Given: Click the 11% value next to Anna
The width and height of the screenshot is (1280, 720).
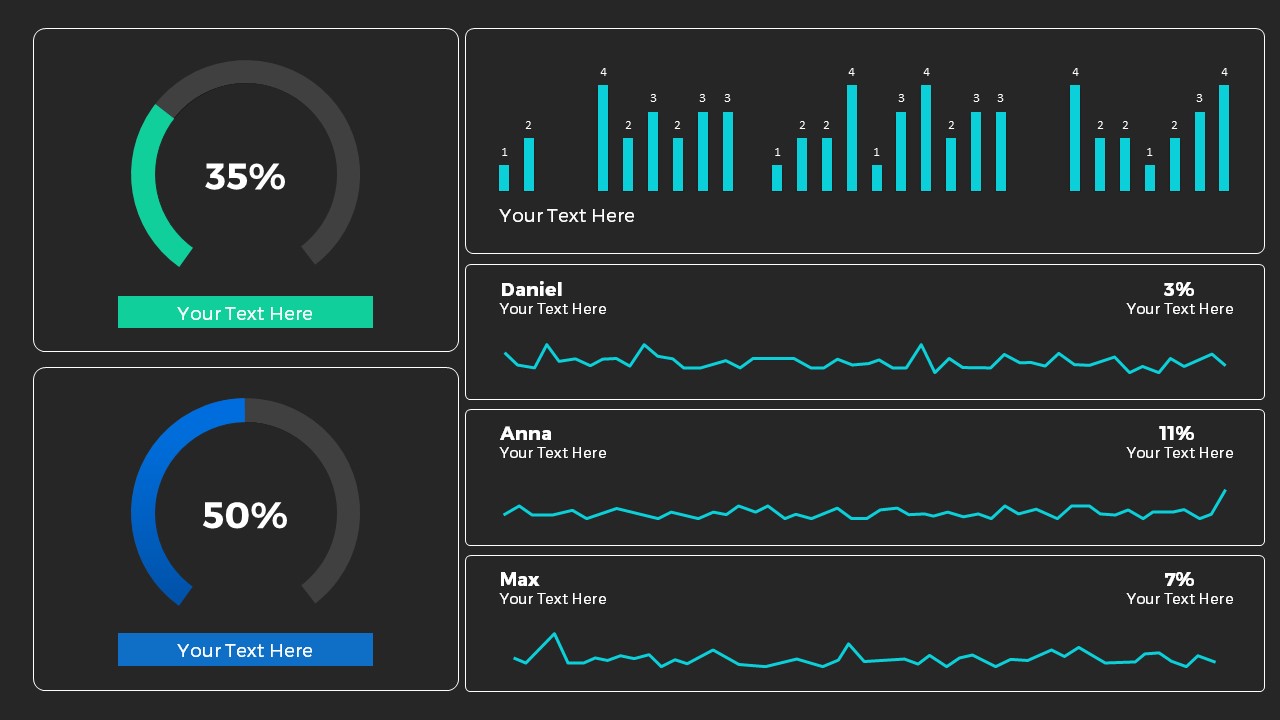Looking at the screenshot, I should (x=1177, y=433).
